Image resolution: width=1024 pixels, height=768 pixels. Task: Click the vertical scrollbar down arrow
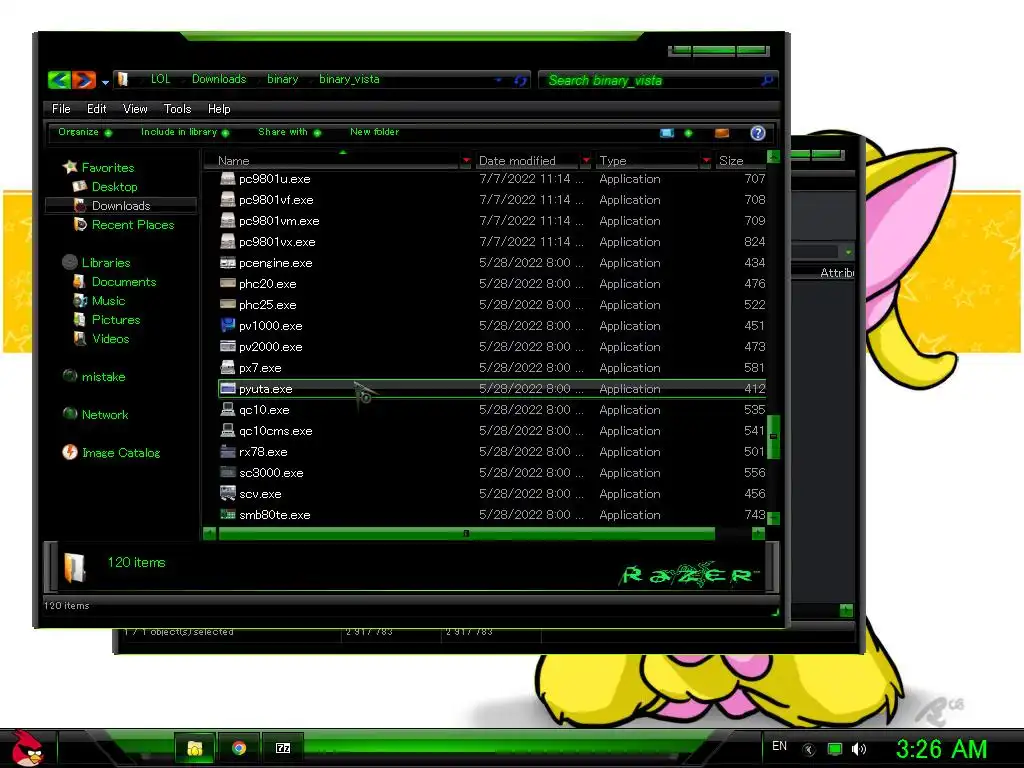pyautogui.click(x=773, y=519)
